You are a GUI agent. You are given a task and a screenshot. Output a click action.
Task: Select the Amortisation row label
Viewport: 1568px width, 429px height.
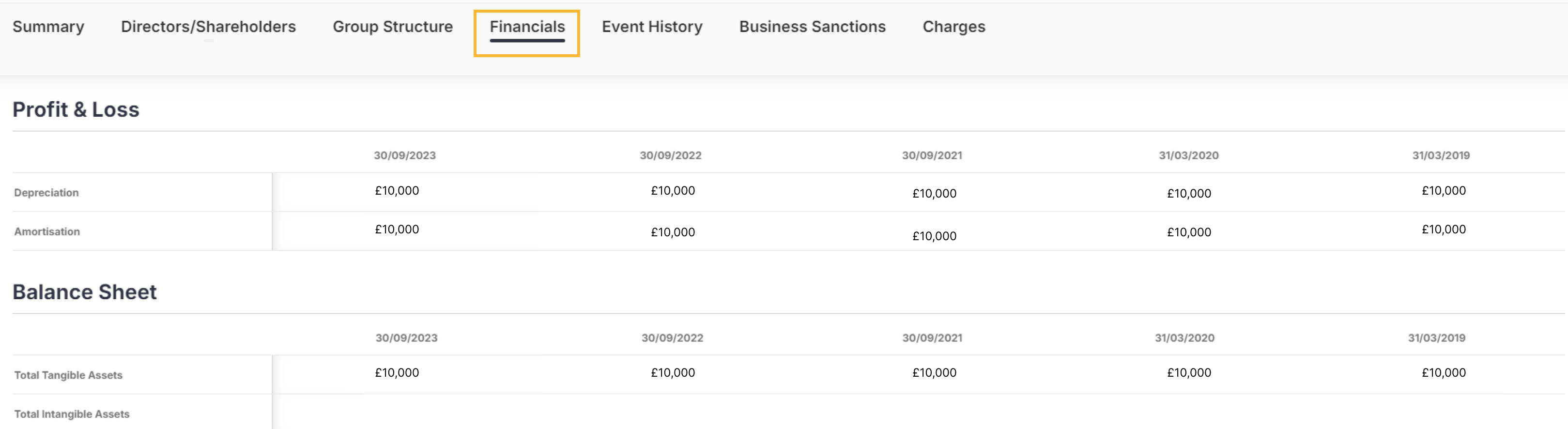[x=47, y=232]
